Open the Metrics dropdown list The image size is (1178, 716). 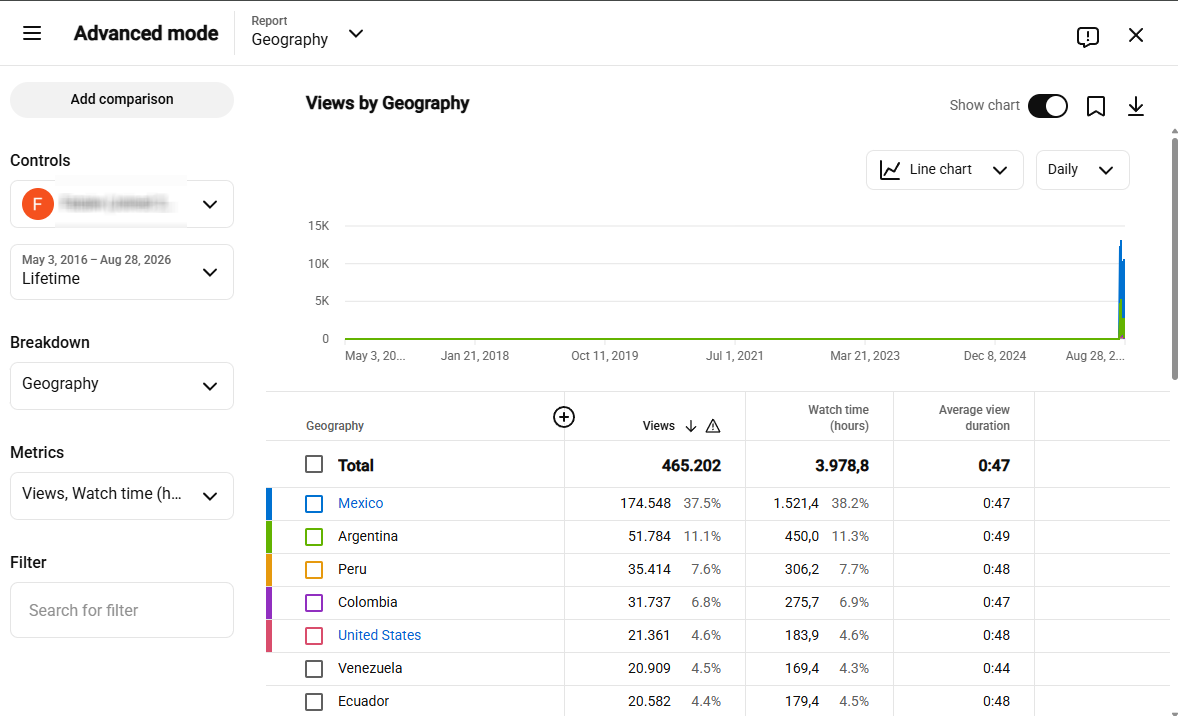point(122,495)
